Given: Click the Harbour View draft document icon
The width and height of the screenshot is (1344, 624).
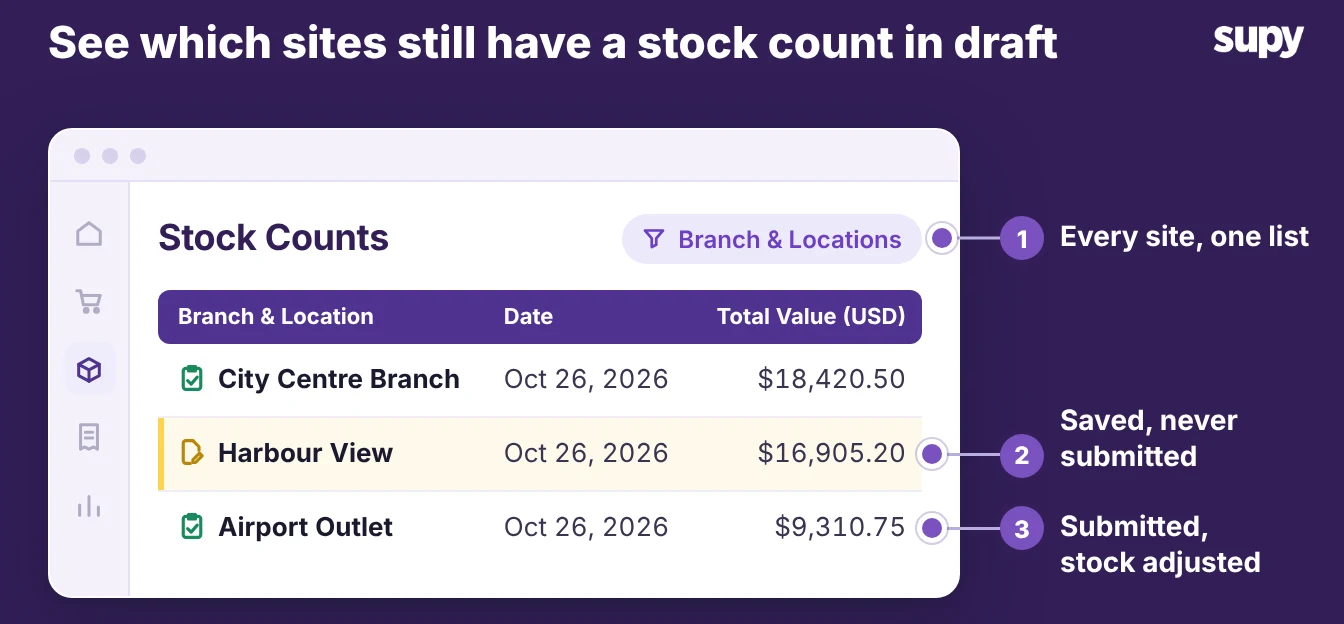Looking at the screenshot, I should pos(191,452).
